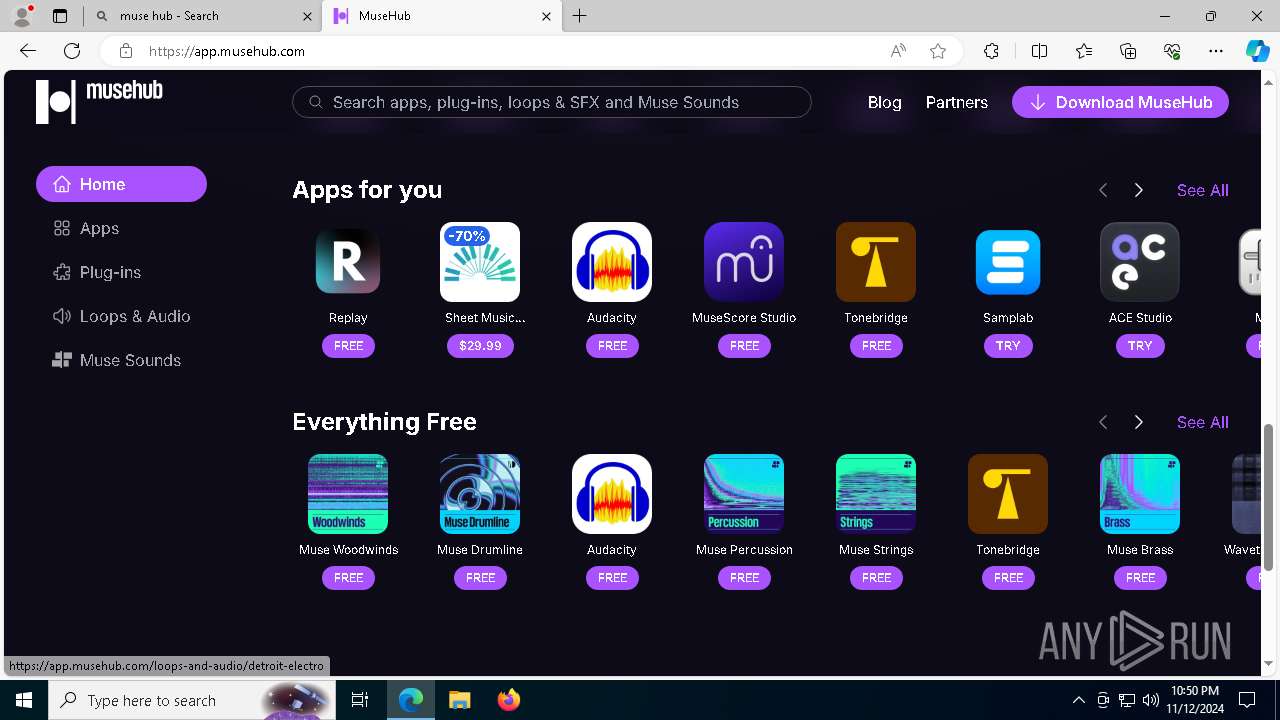The width and height of the screenshot is (1280, 720).
Task: Open the Muse Percussion icon
Action: [744, 494]
